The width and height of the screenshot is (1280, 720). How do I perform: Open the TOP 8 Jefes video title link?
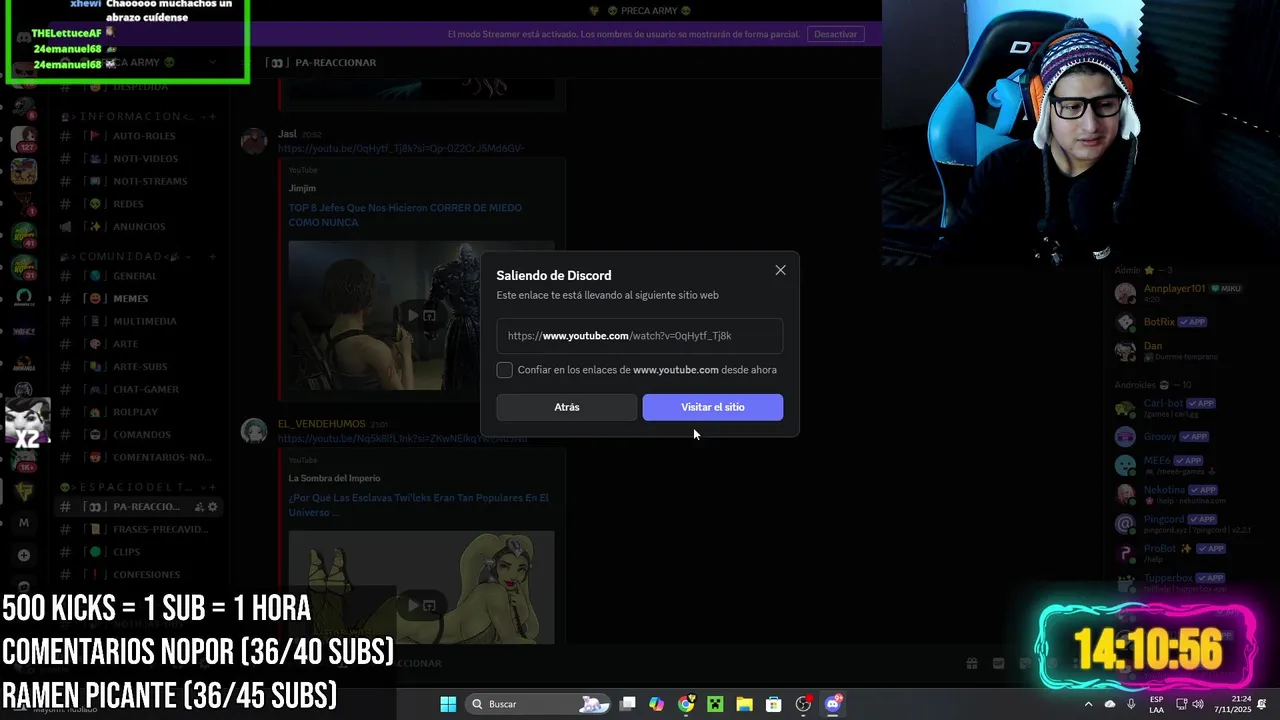click(x=405, y=215)
